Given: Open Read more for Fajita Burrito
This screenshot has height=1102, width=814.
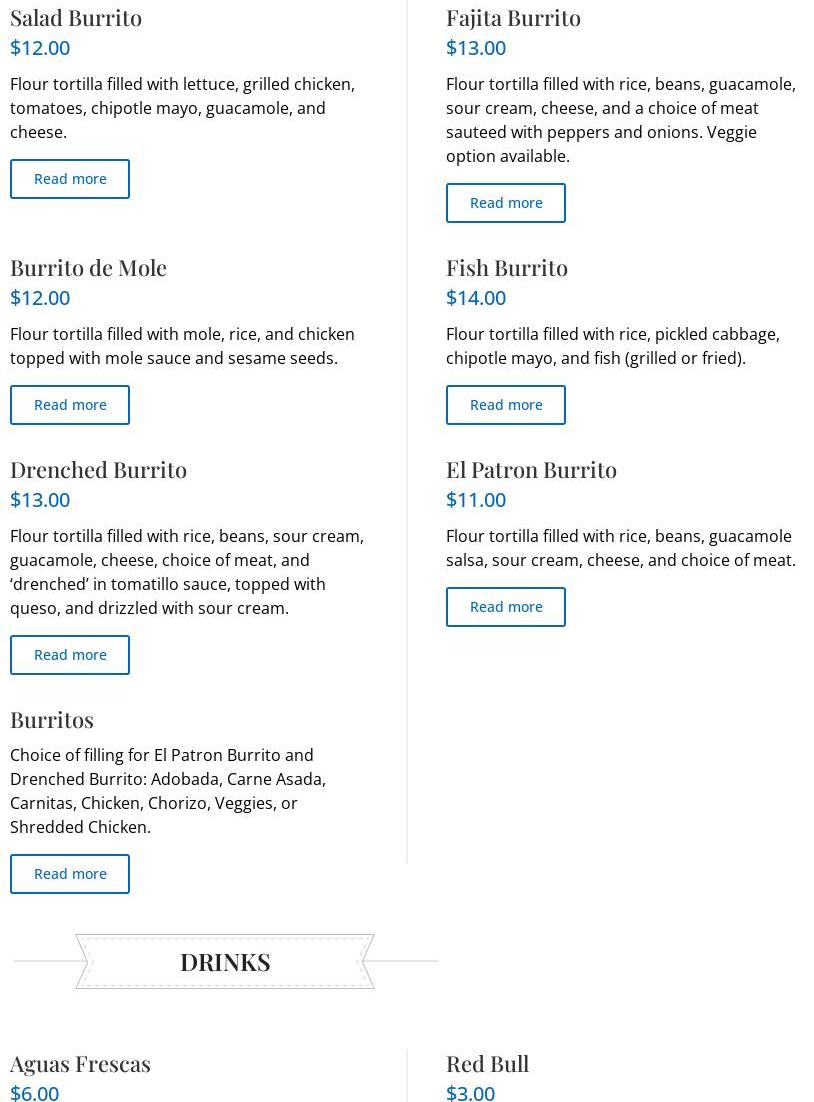Looking at the screenshot, I should 506,203.
